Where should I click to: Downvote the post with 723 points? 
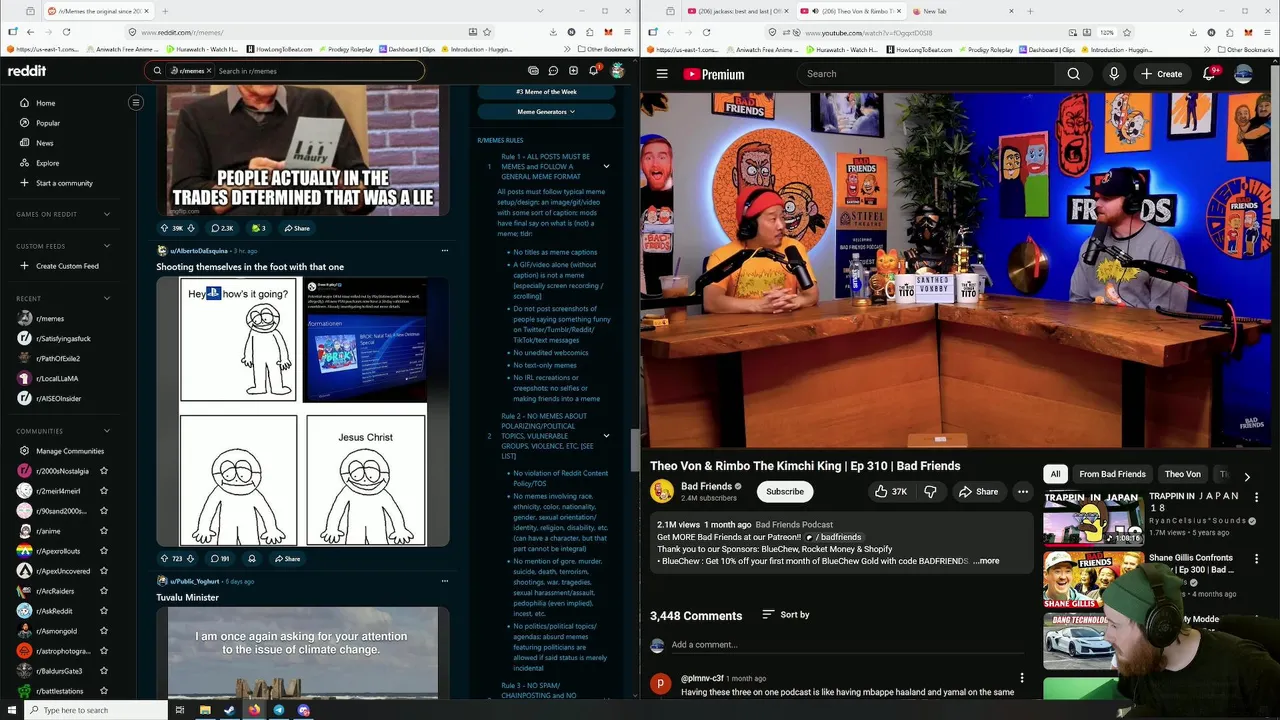[x=191, y=559]
